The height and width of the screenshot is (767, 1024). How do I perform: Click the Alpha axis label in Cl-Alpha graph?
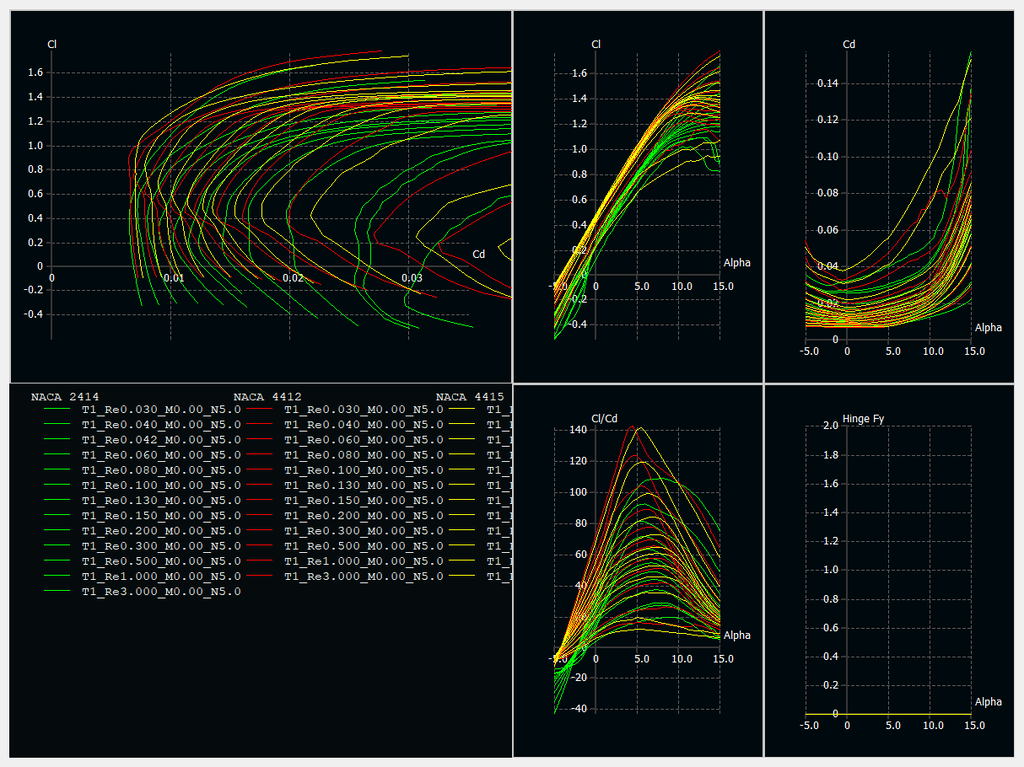point(736,263)
